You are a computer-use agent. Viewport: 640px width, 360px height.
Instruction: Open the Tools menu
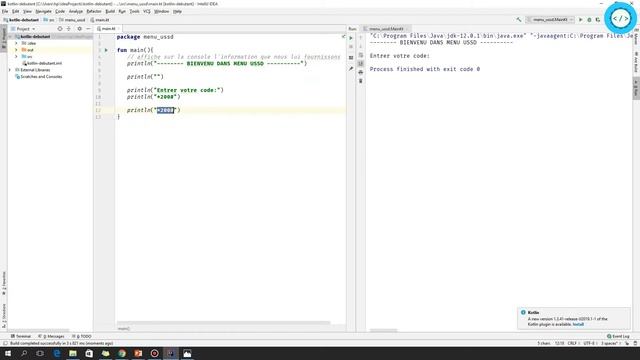click(x=134, y=11)
